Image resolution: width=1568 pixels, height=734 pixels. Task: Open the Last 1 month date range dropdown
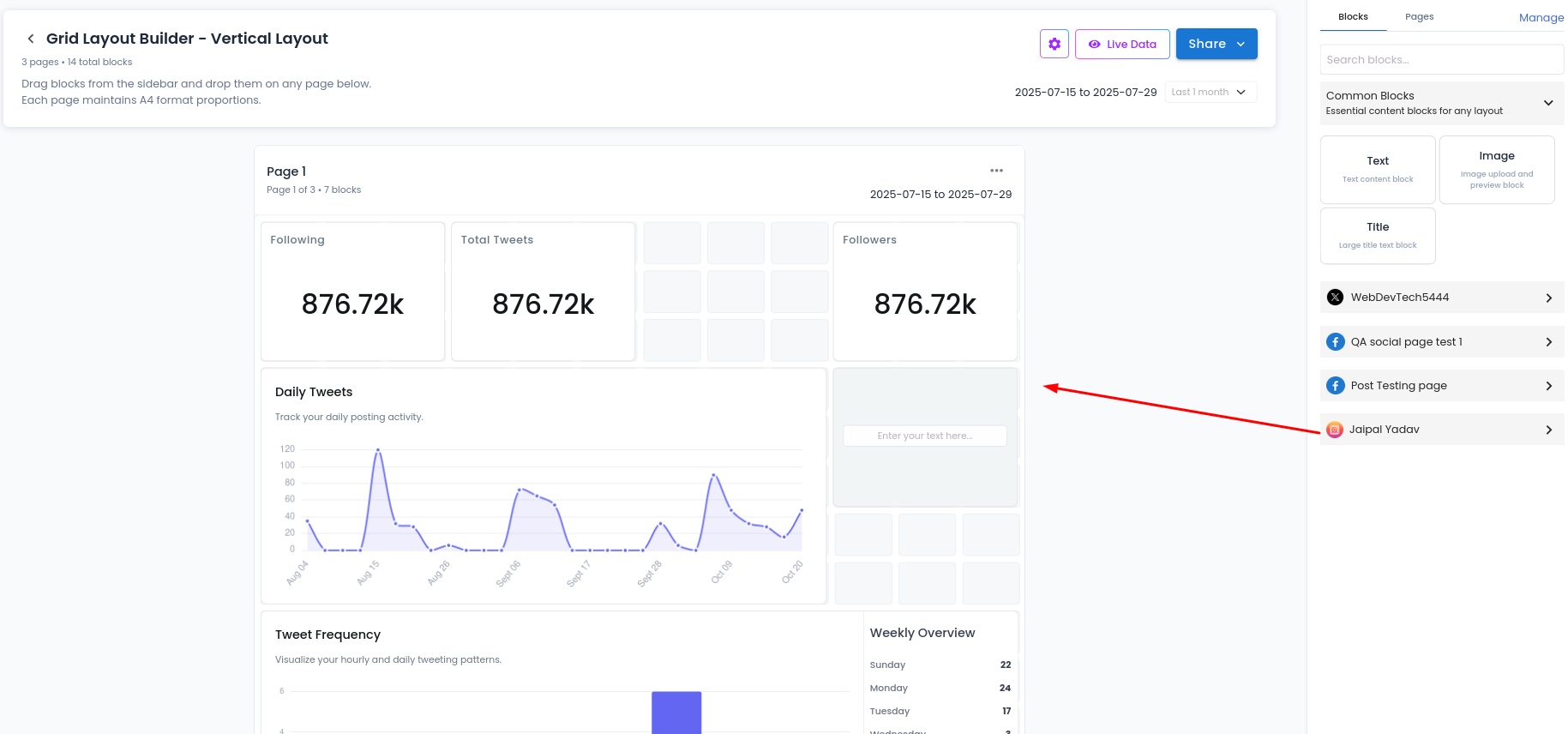pyautogui.click(x=1211, y=92)
